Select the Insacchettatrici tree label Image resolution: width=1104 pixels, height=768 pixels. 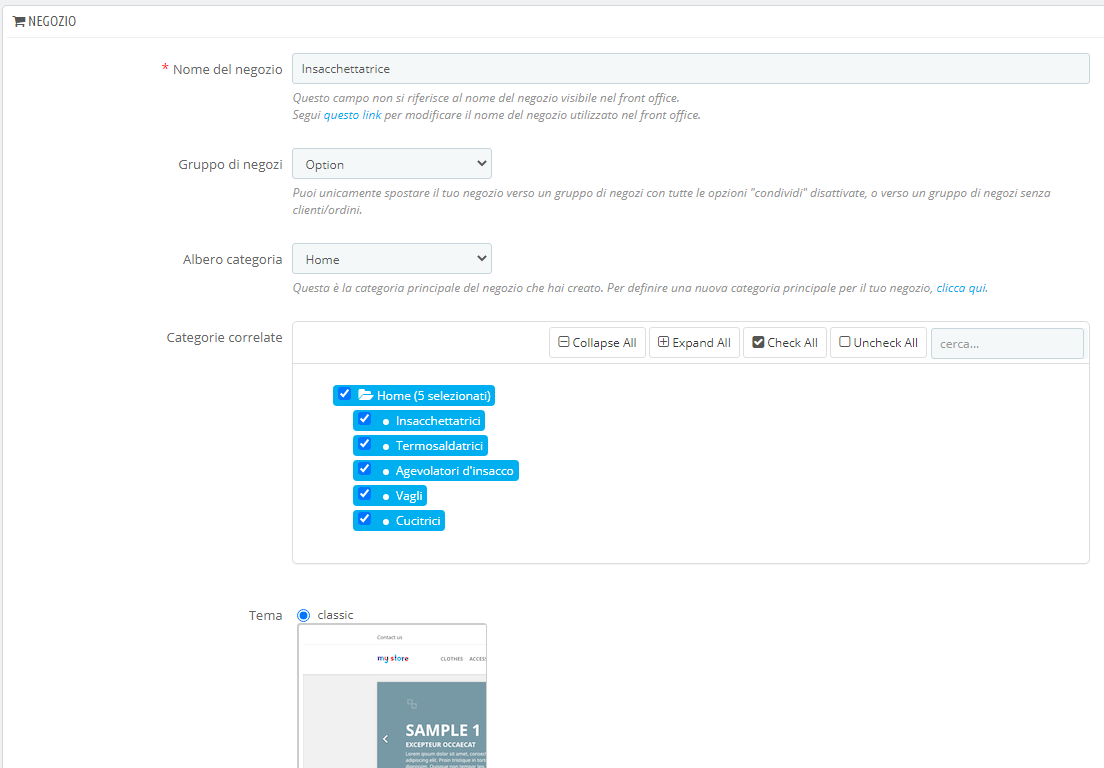(x=438, y=421)
